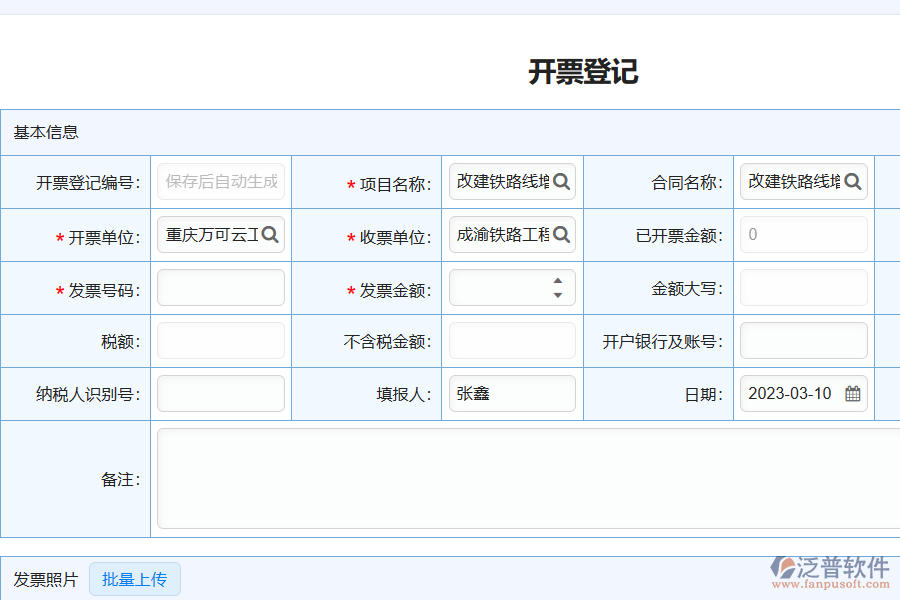Select the 填报人 field showing 张鑫

(x=512, y=393)
